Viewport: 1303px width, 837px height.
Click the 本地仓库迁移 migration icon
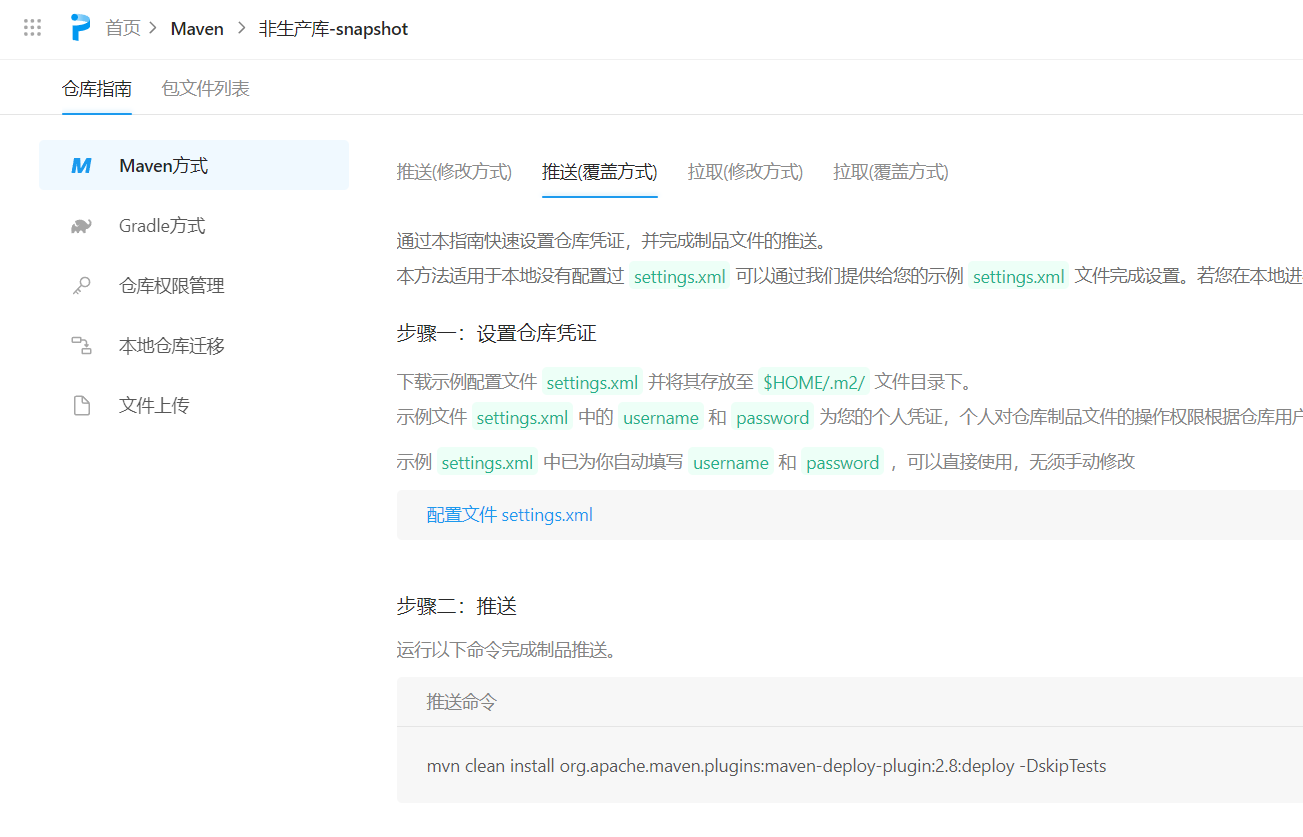click(x=81, y=346)
